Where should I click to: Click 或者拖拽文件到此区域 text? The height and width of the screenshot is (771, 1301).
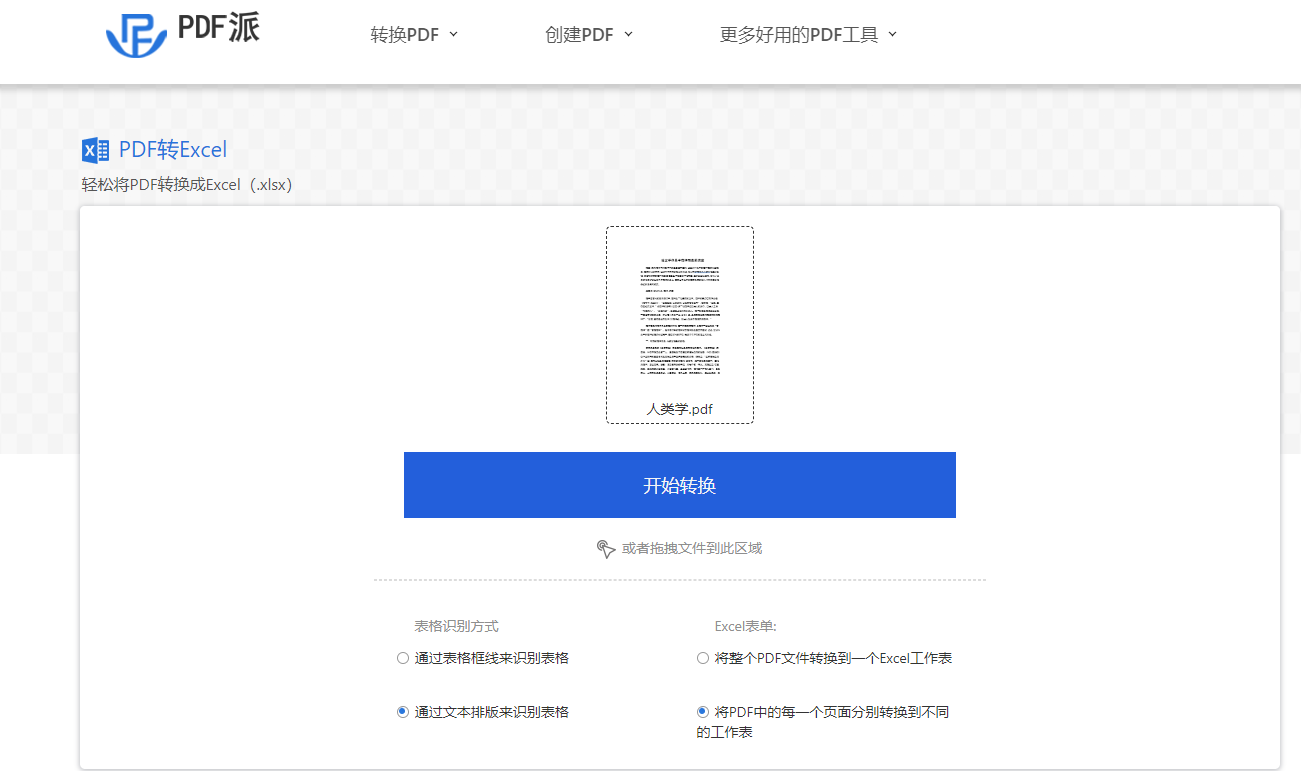coord(692,548)
